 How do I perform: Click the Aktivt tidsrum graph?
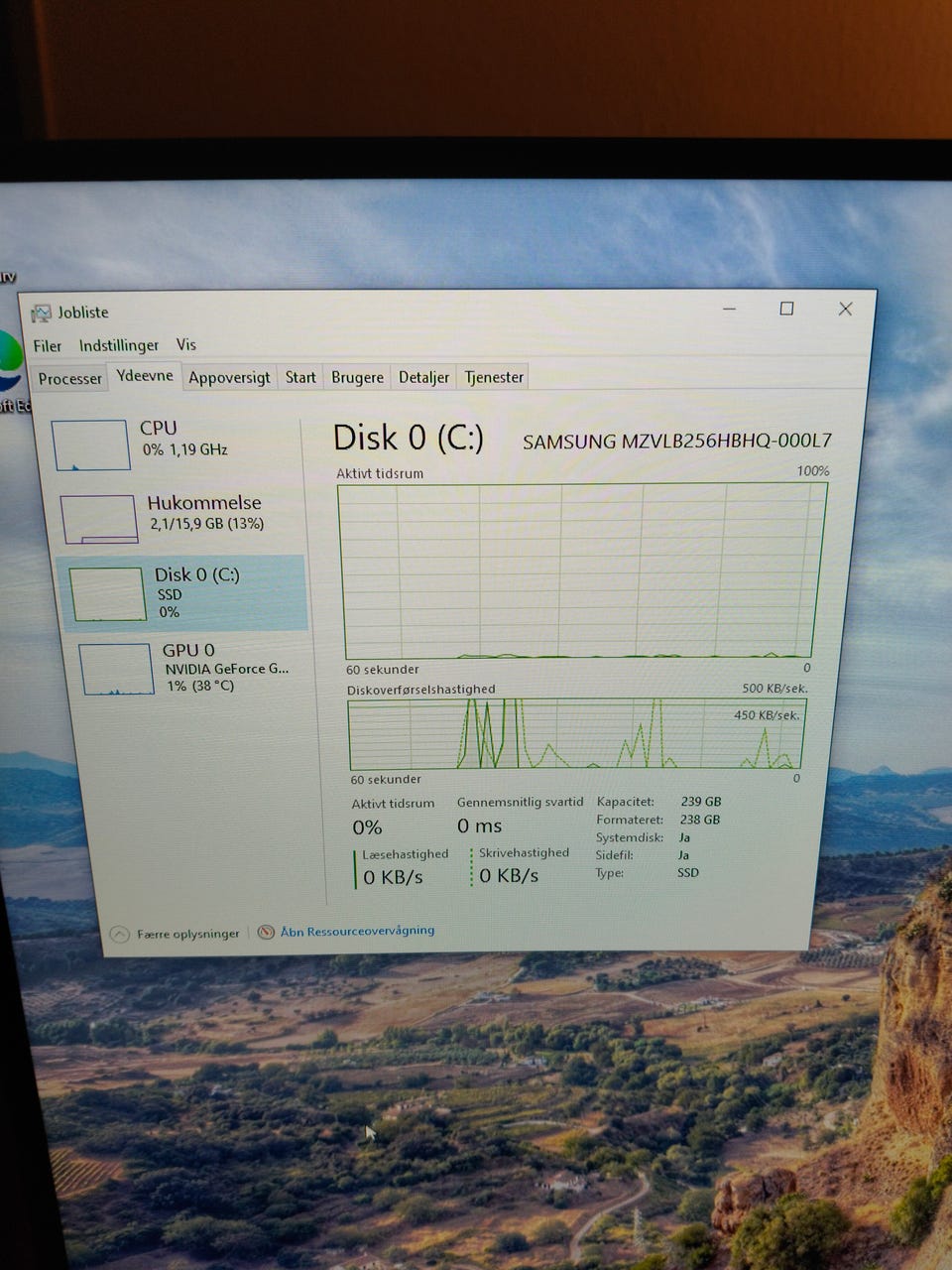583,571
